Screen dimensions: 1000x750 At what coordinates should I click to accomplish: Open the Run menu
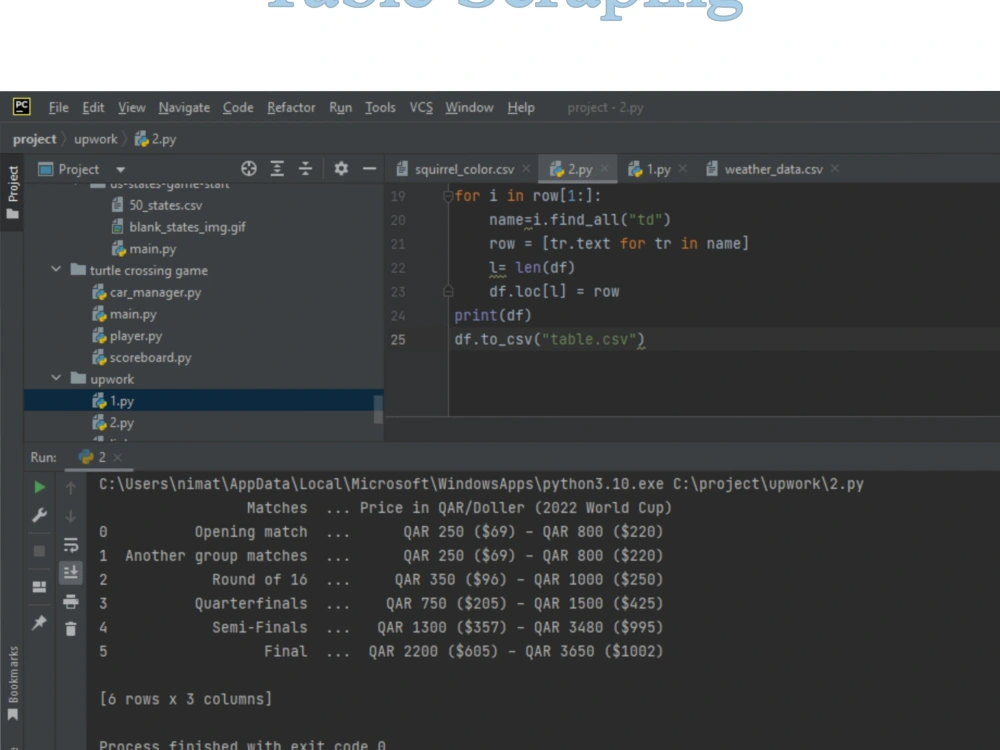click(x=341, y=108)
